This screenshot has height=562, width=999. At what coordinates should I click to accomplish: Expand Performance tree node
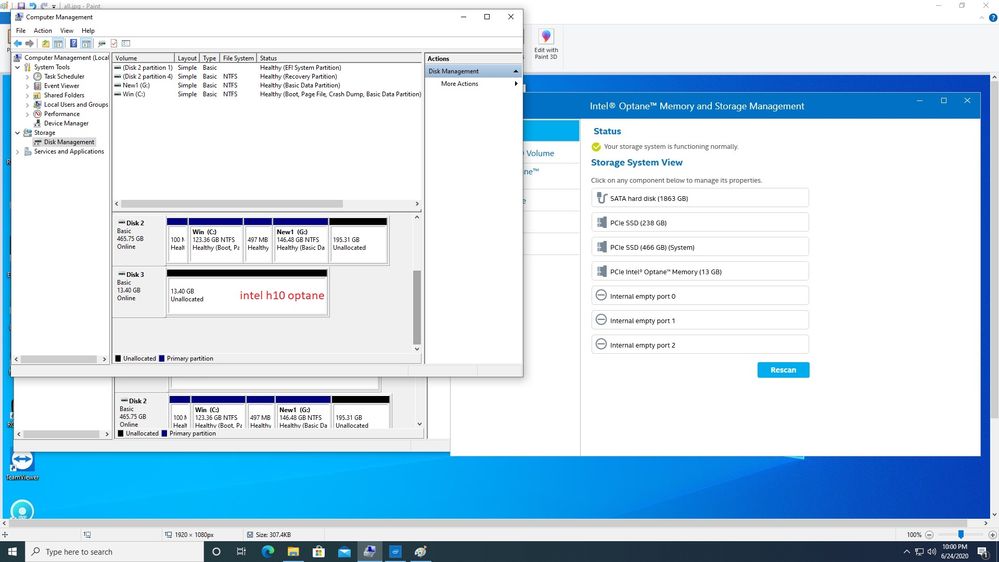(x=27, y=114)
